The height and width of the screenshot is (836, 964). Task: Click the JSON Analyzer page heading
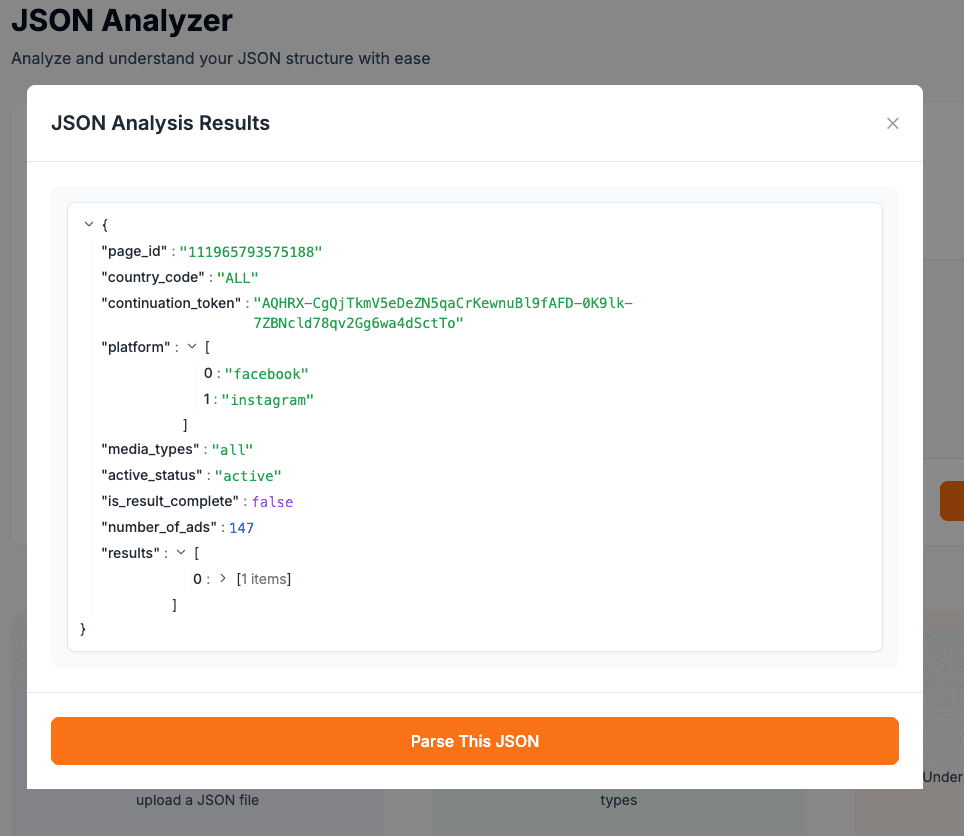123,21
